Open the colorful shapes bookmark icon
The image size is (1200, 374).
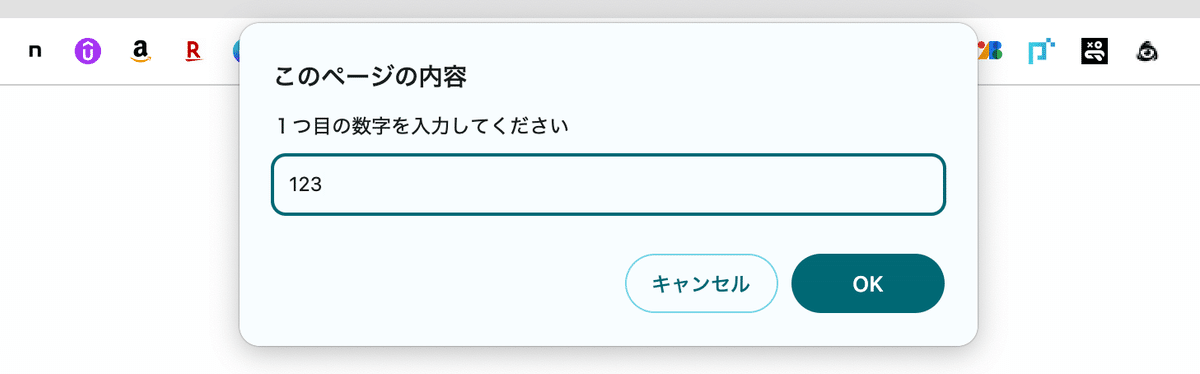989,51
